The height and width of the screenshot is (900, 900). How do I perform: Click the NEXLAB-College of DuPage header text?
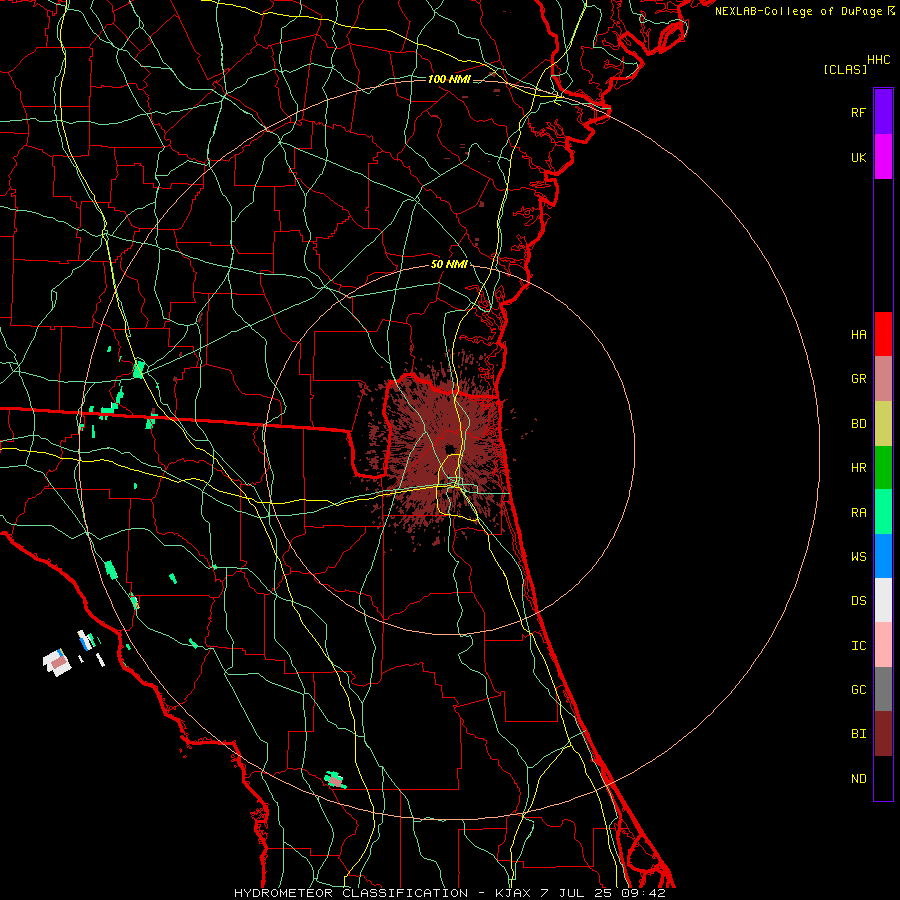(x=798, y=11)
